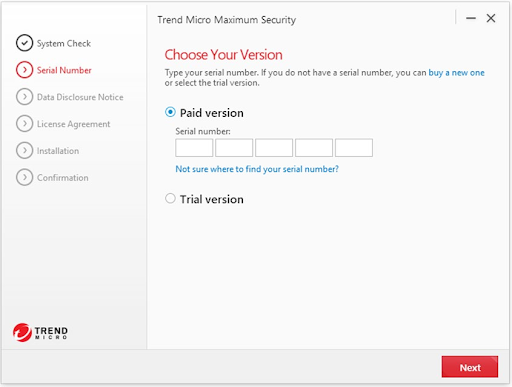Screen dimensions: 512x387
Task: Click the 'Trial version' label text
Action: (212, 199)
